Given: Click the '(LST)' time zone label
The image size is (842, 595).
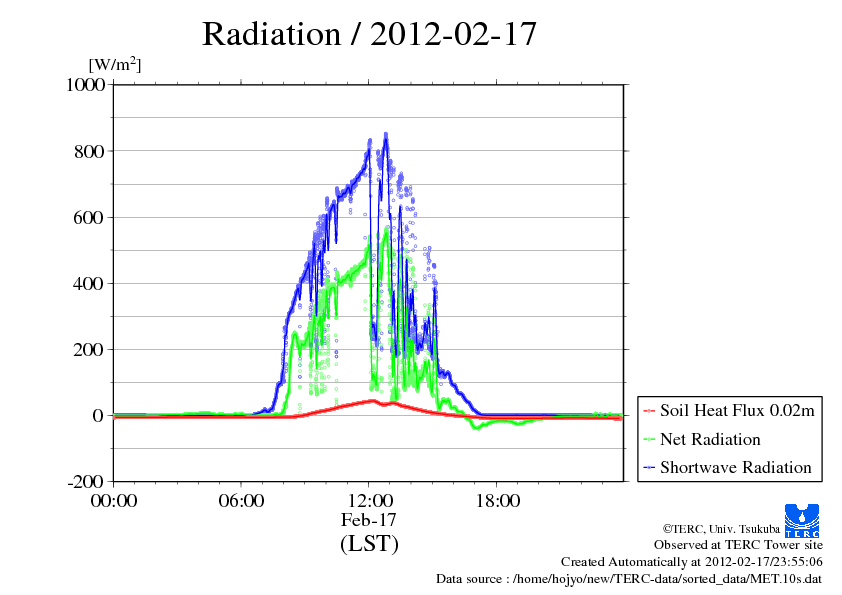Looking at the screenshot, I should tap(369, 543).
